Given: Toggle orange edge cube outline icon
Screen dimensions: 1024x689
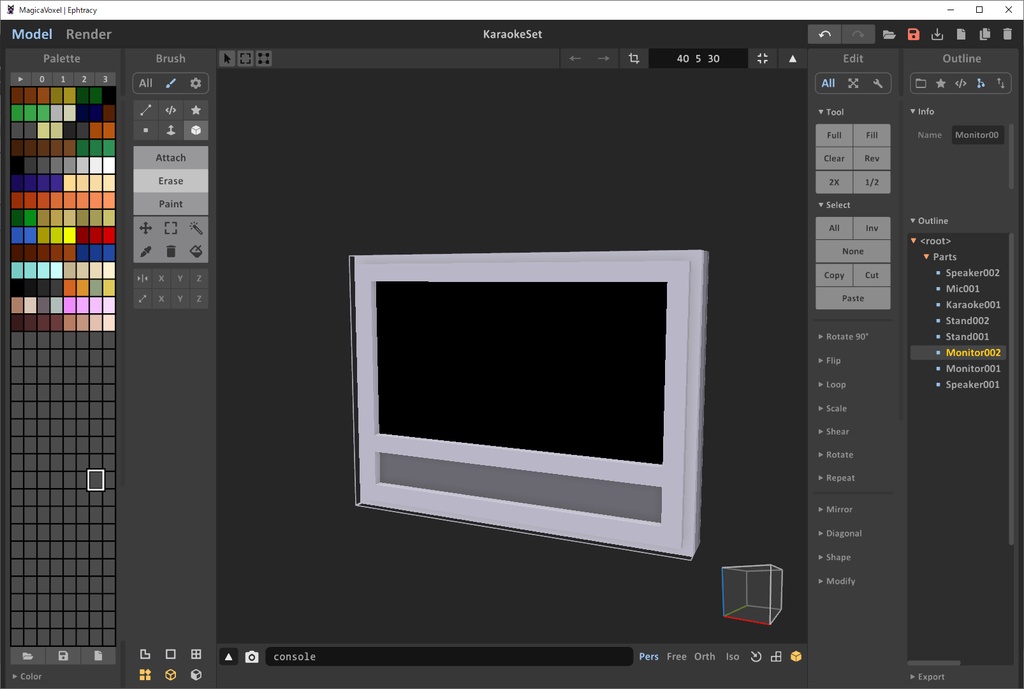Looking at the screenshot, I should coord(170,675).
